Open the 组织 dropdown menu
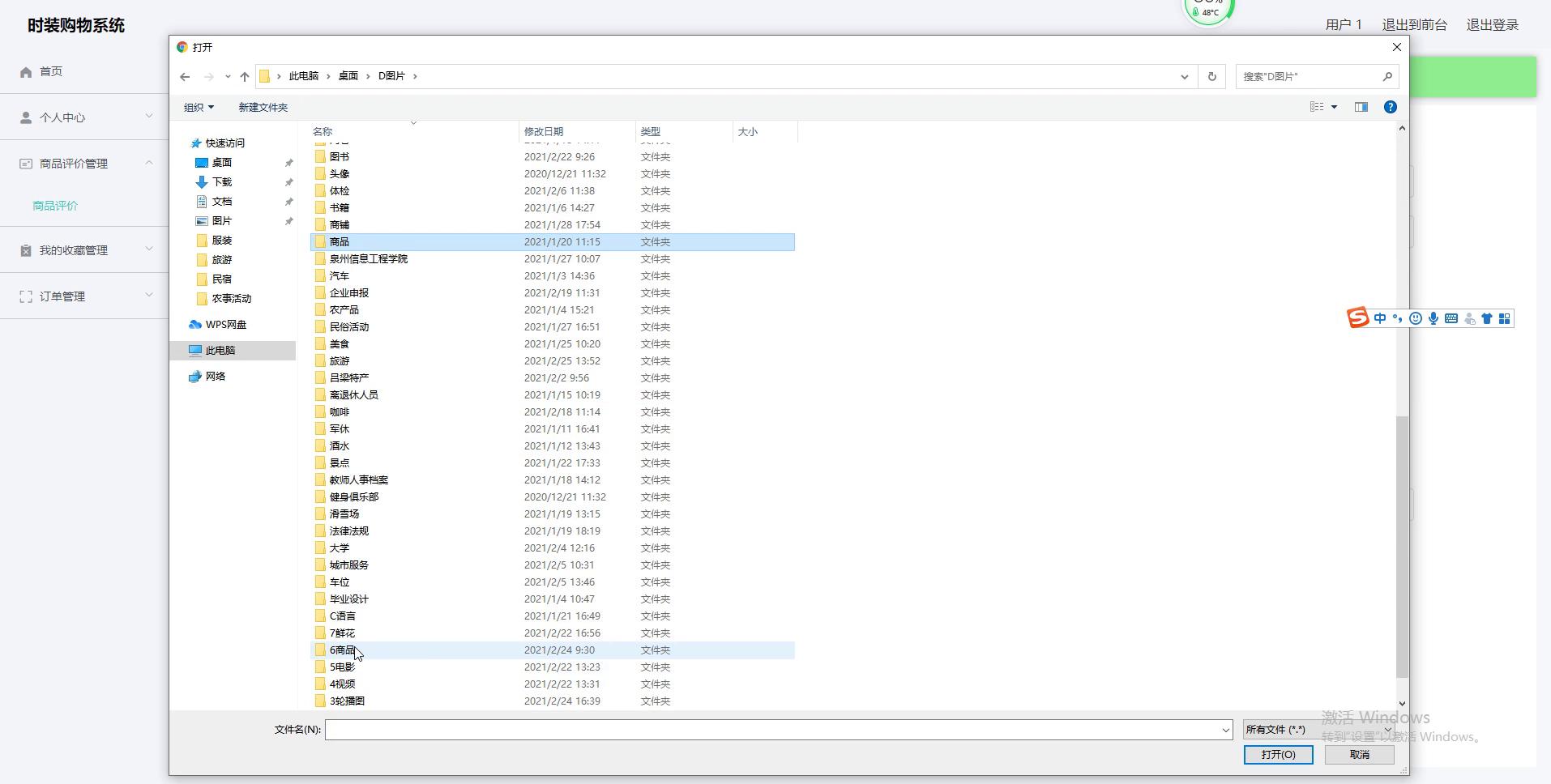 (199, 107)
